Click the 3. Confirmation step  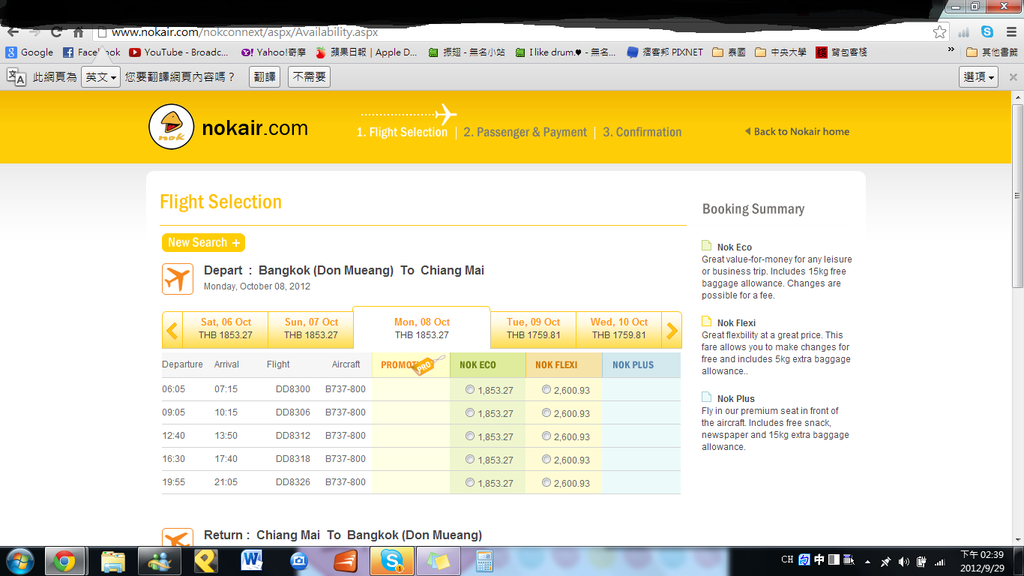click(642, 132)
